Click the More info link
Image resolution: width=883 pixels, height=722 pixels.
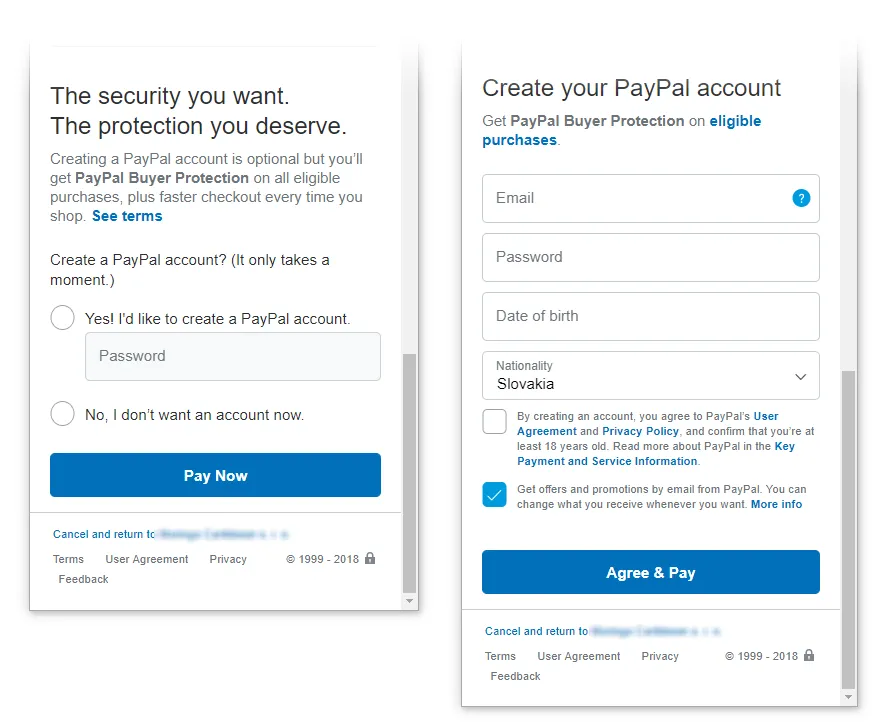(x=776, y=504)
